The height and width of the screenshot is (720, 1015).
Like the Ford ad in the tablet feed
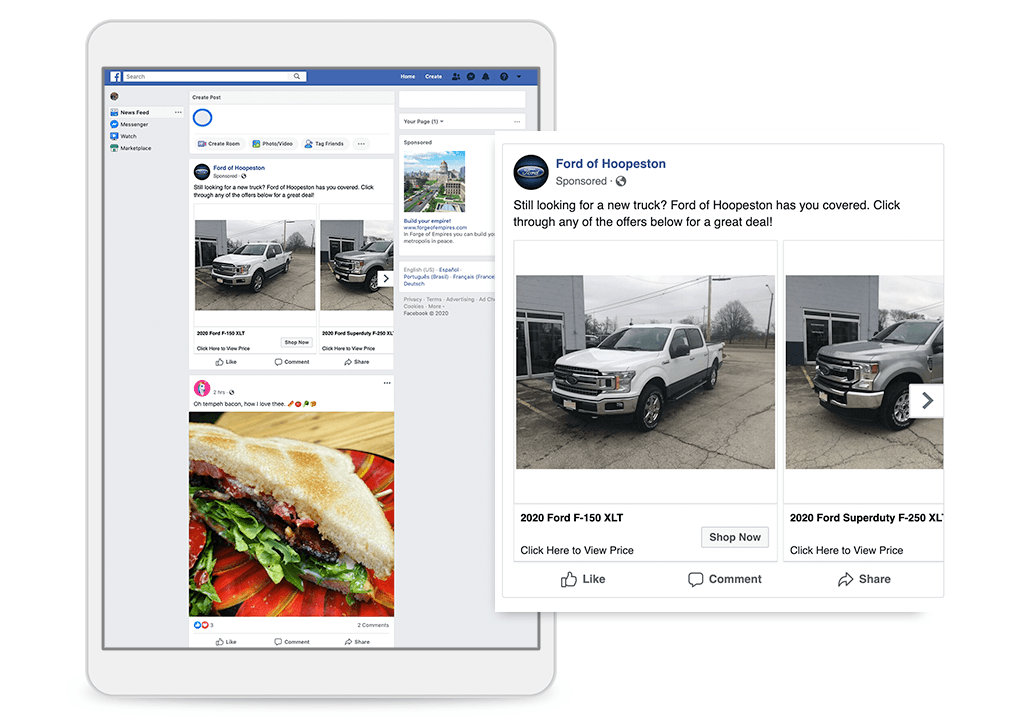click(226, 362)
